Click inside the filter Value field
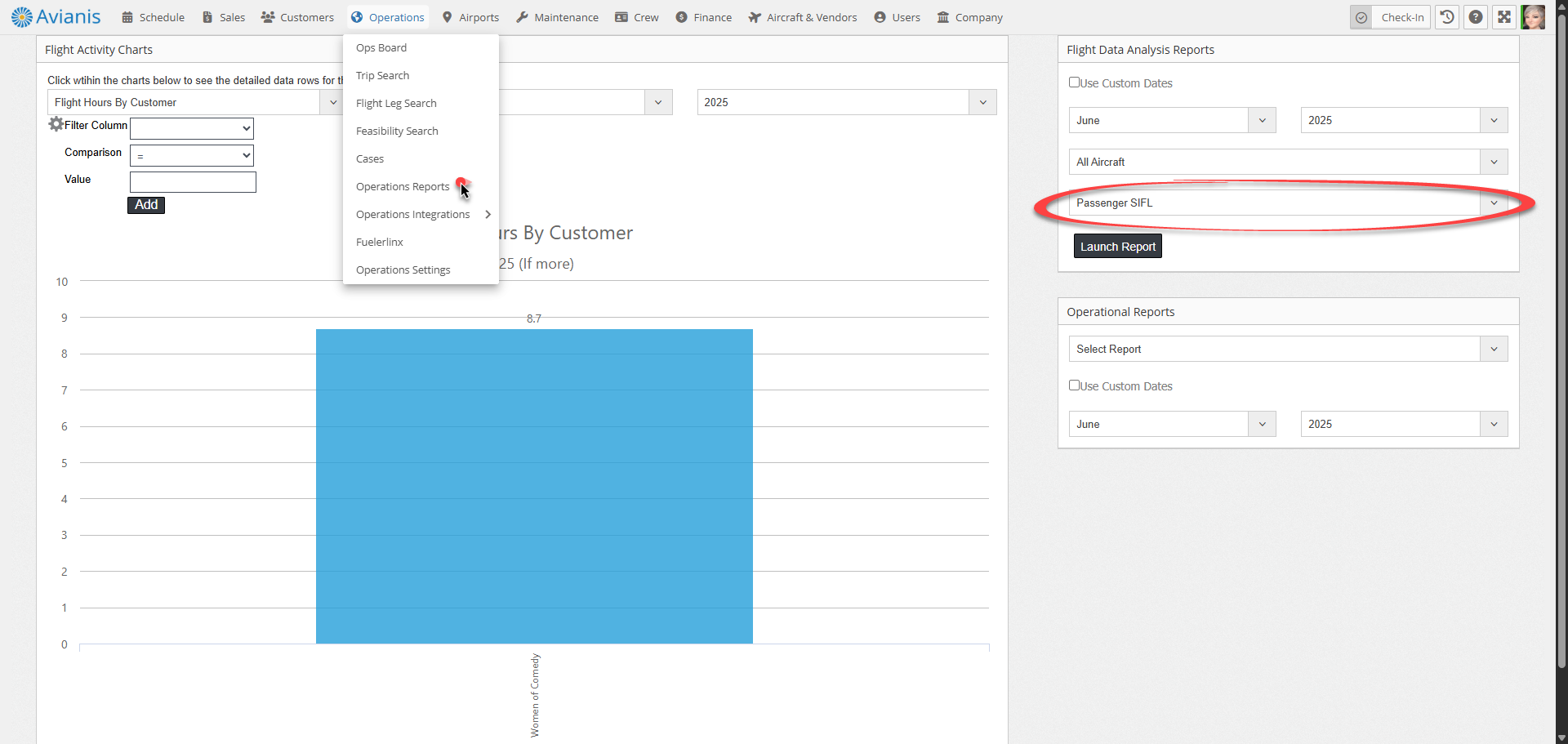The width and height of the screenshot is (1568, 744). coord(193,182)
